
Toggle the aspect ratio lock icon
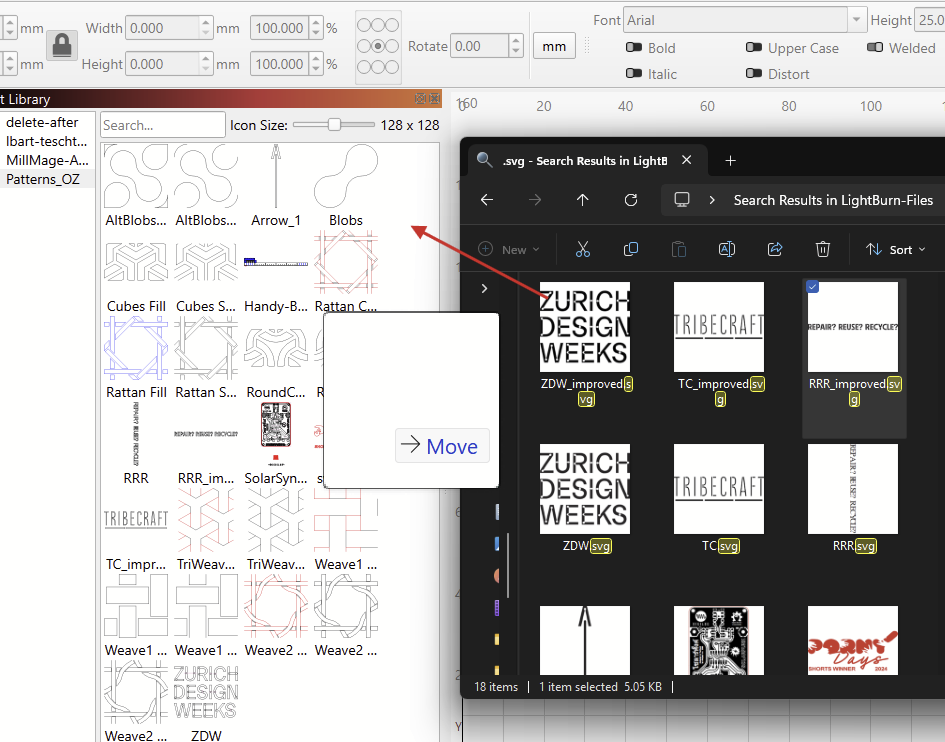(x=62, y=45)
